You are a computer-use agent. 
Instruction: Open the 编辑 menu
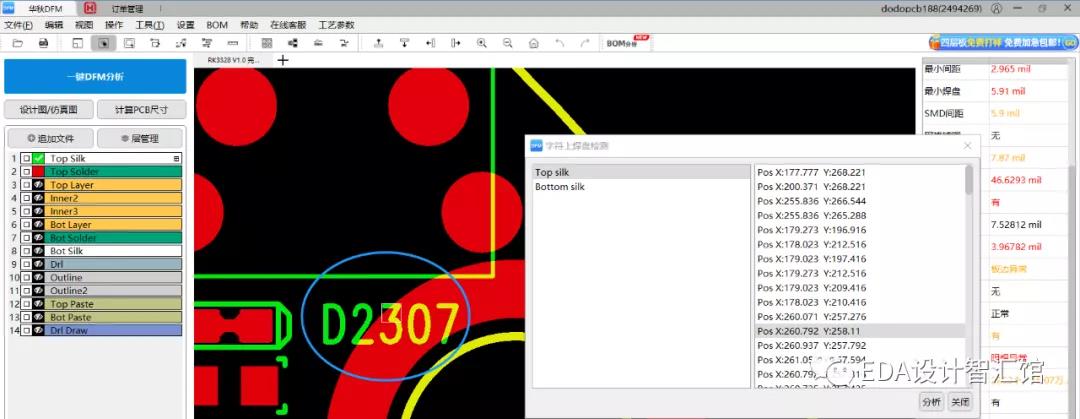[x=54, y=25]
